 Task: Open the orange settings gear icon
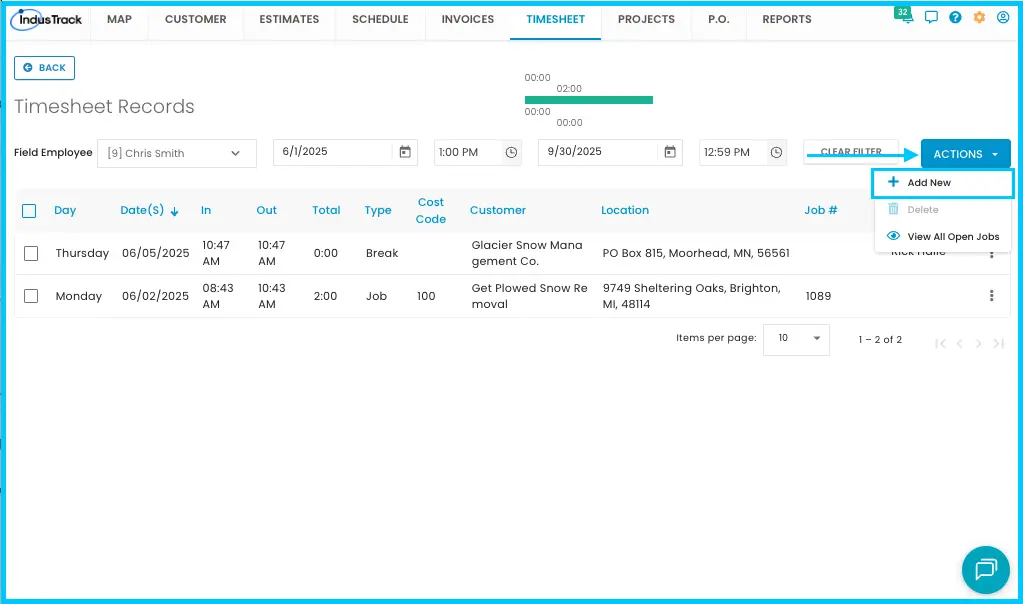[x=979, y=18]
